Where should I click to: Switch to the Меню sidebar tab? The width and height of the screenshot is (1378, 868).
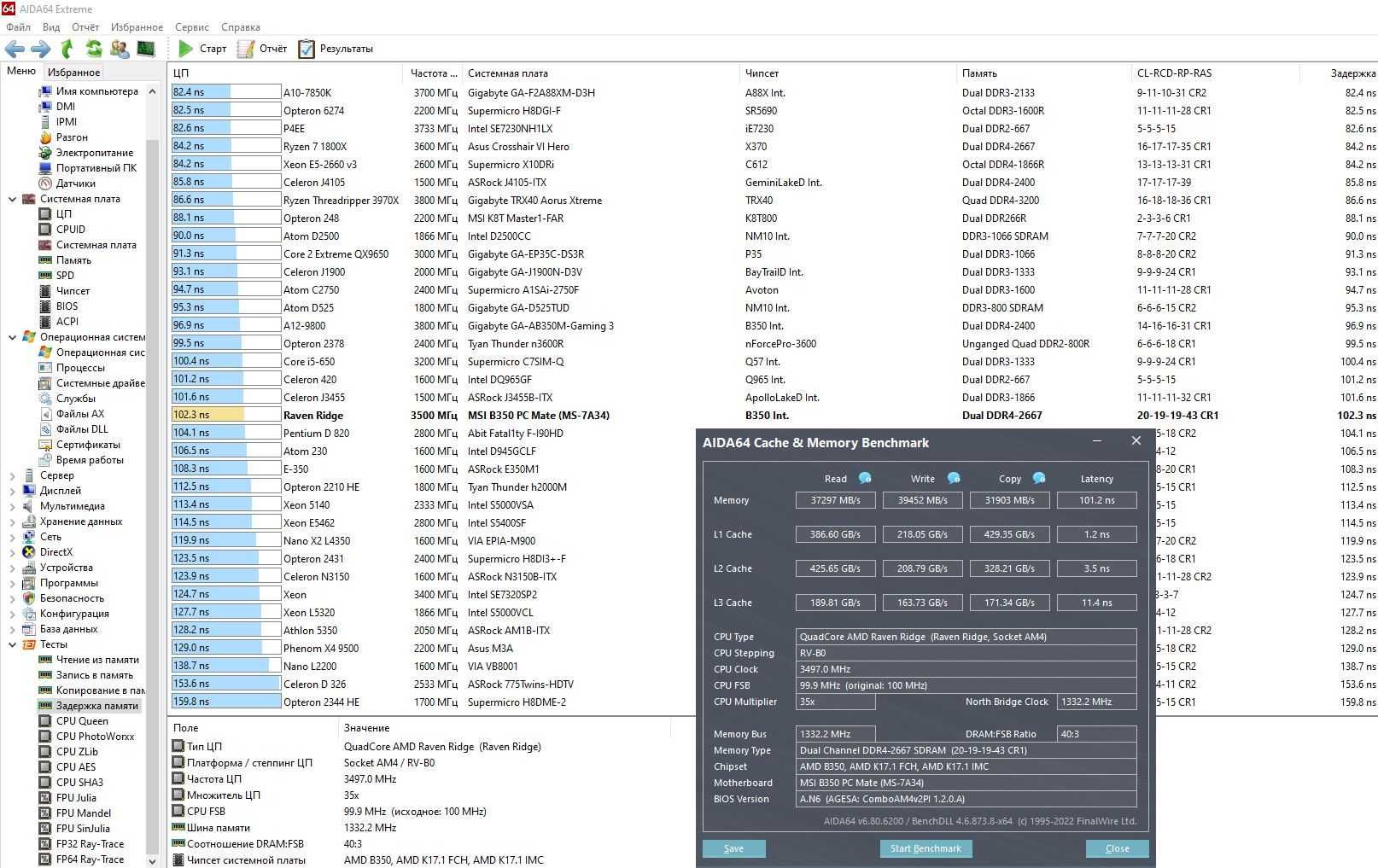[x=21, y=71]
